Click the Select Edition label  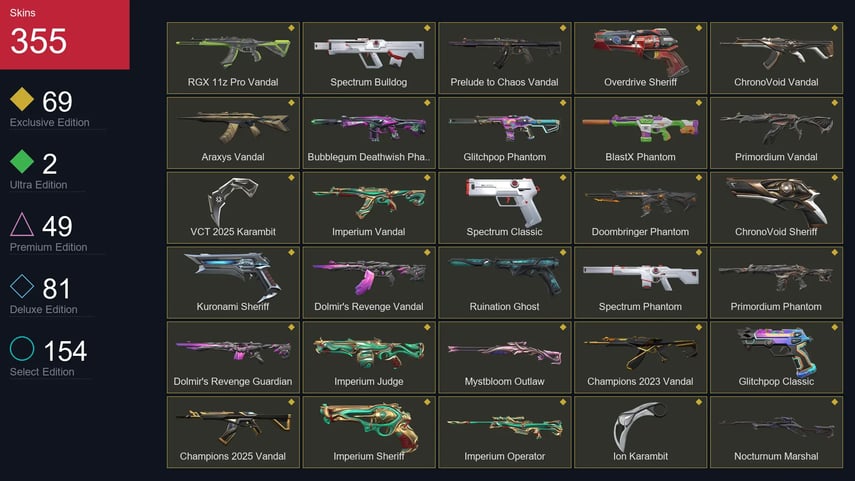coord(42,372)
